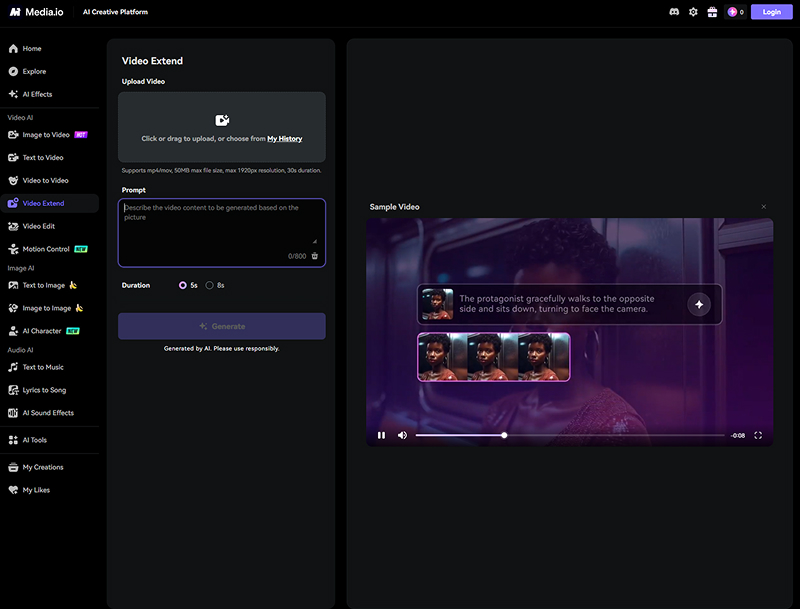Click the sparkle generate icon in video
The image size is (800, 609).
699,304
